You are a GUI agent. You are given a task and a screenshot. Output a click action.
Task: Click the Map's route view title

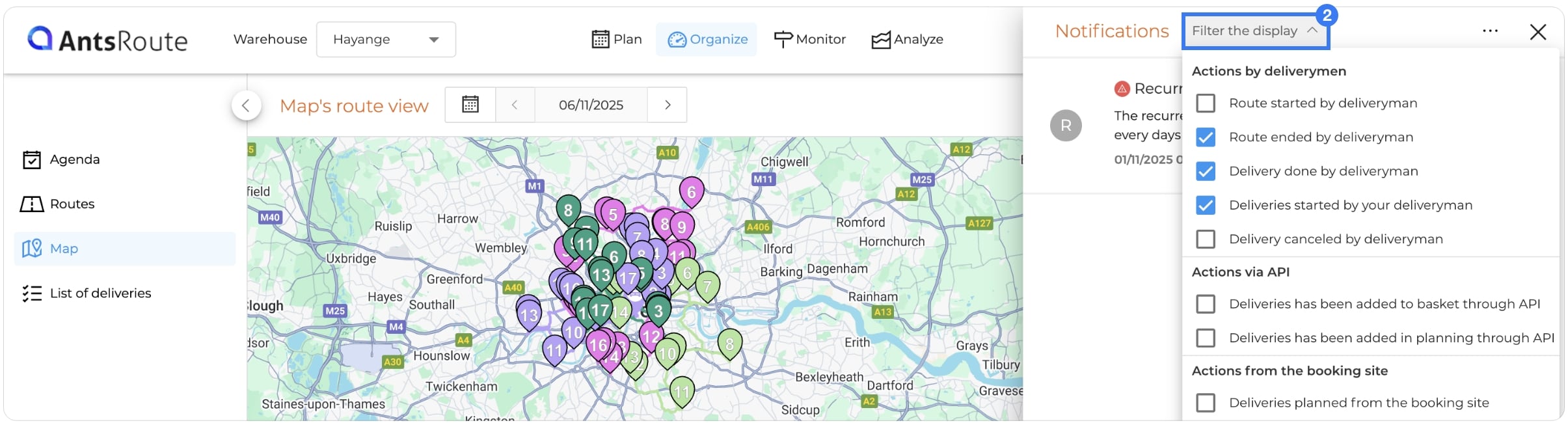pos(354,105)
